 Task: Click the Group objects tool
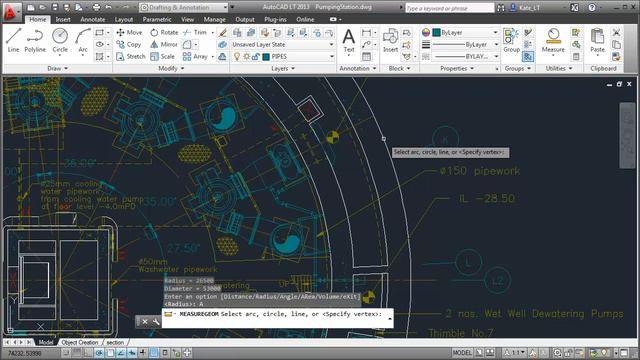click(x=511, y=40)
